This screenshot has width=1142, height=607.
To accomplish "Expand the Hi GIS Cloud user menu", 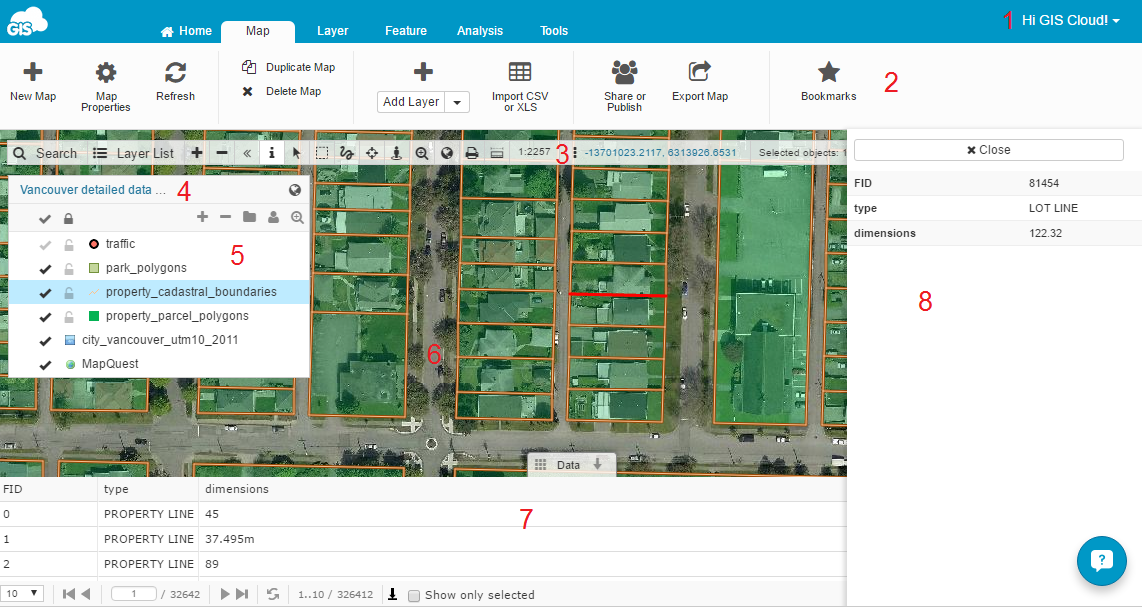I will tap(1070, 20).
